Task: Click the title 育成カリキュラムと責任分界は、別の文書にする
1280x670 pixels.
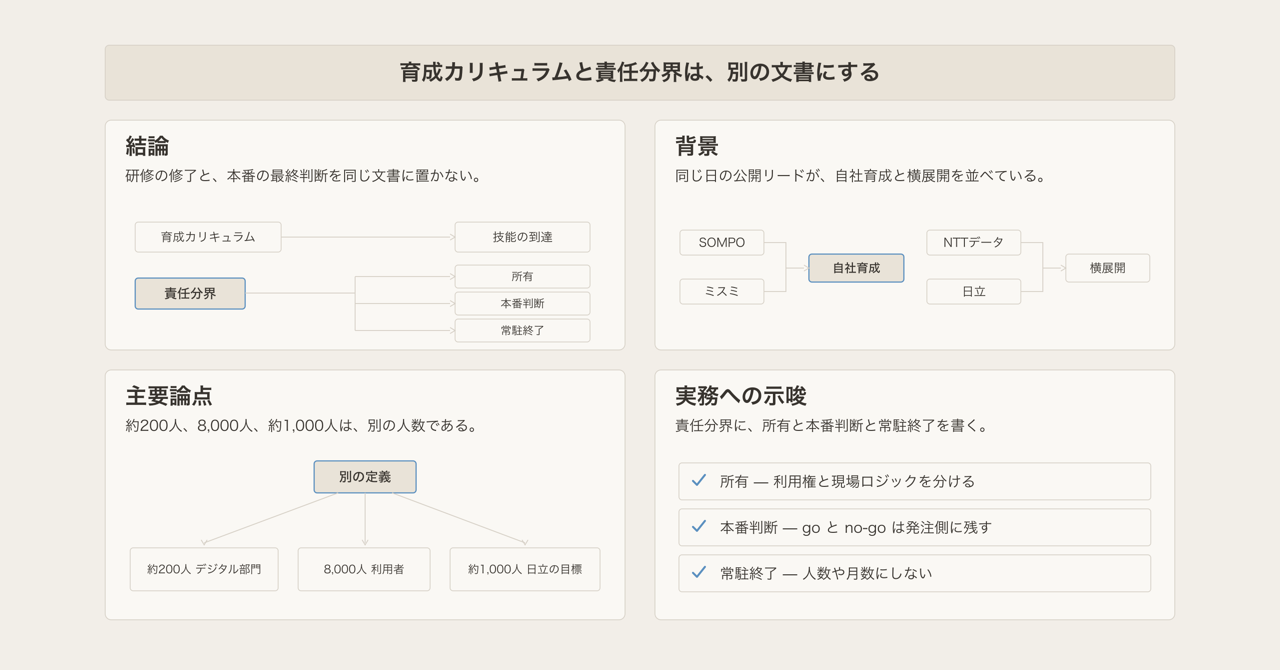Action: coord(640,72)
